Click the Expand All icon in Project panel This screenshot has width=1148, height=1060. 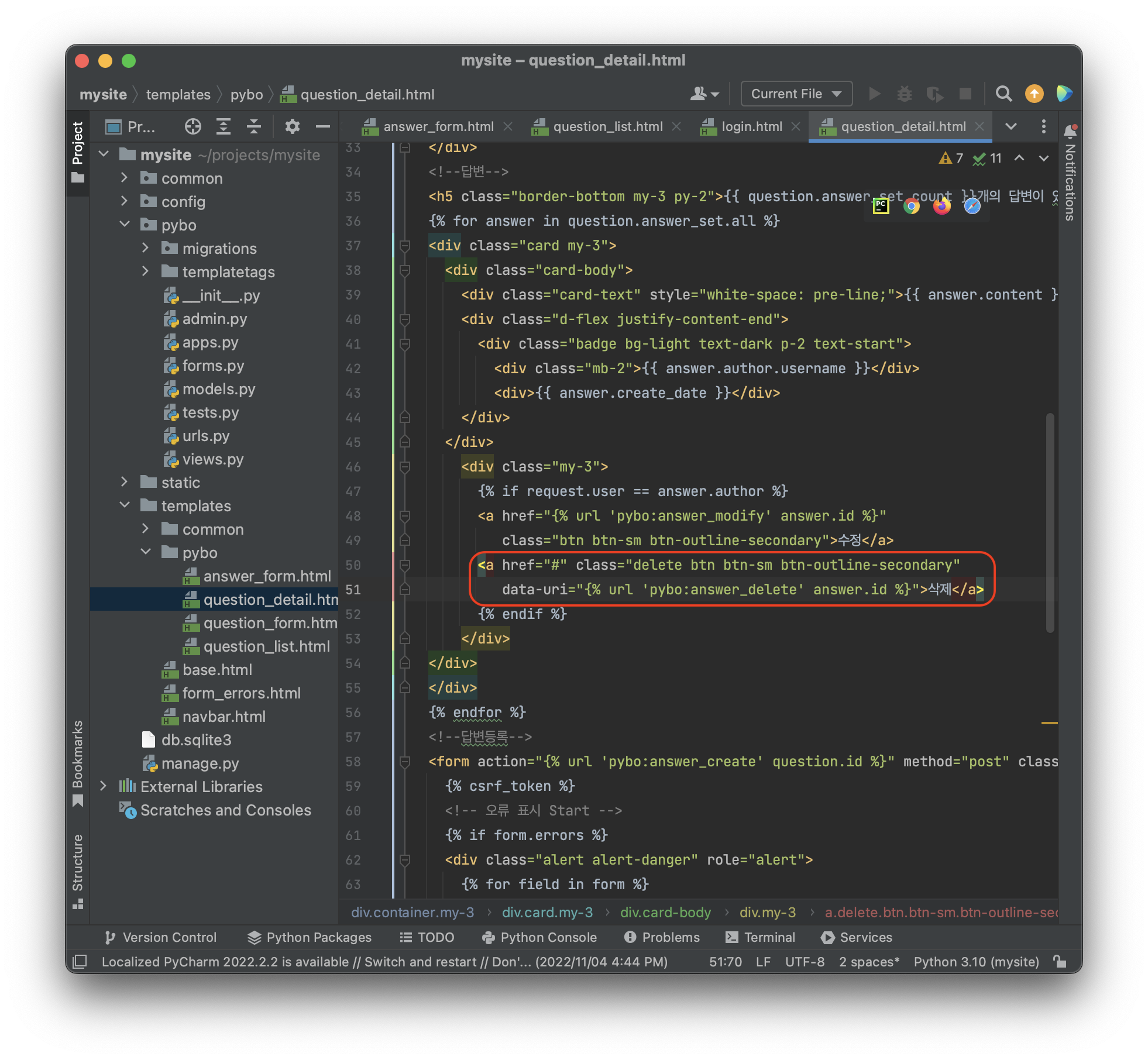[224, 126]
